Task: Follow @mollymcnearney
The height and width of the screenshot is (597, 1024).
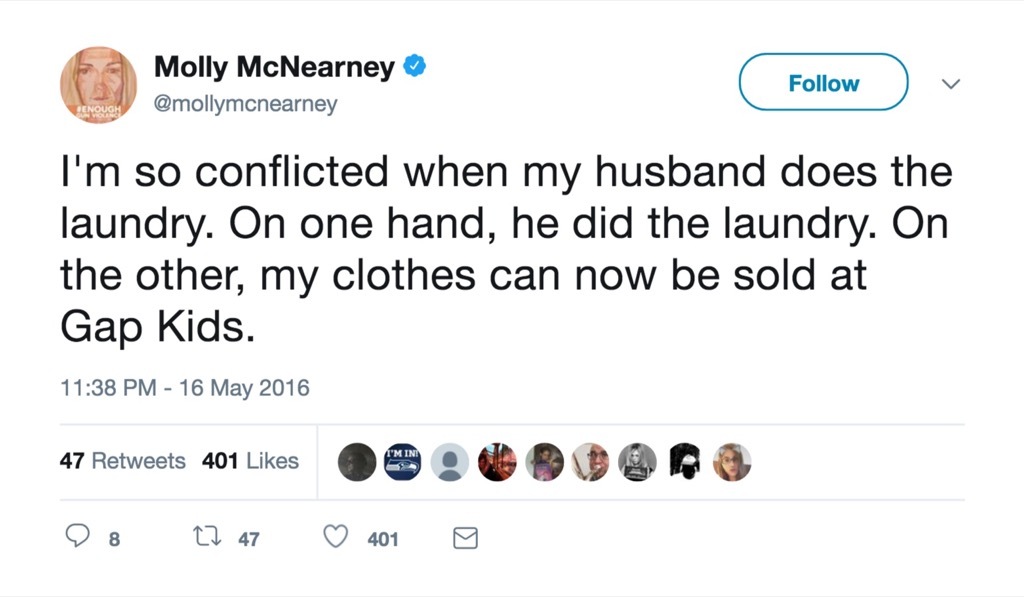Action: (822, 83)
